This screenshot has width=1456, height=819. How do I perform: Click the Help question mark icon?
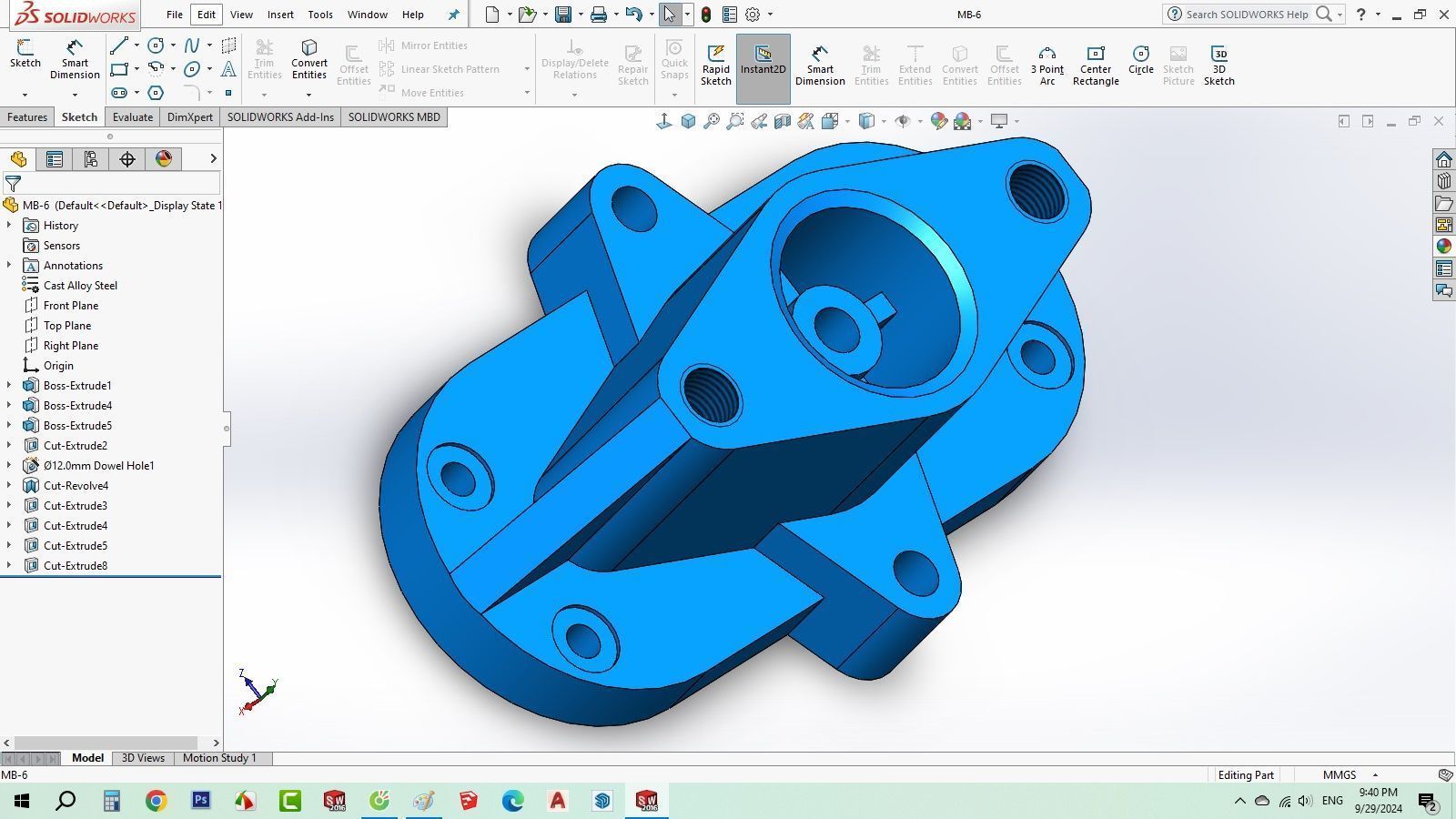[1361, 15]
